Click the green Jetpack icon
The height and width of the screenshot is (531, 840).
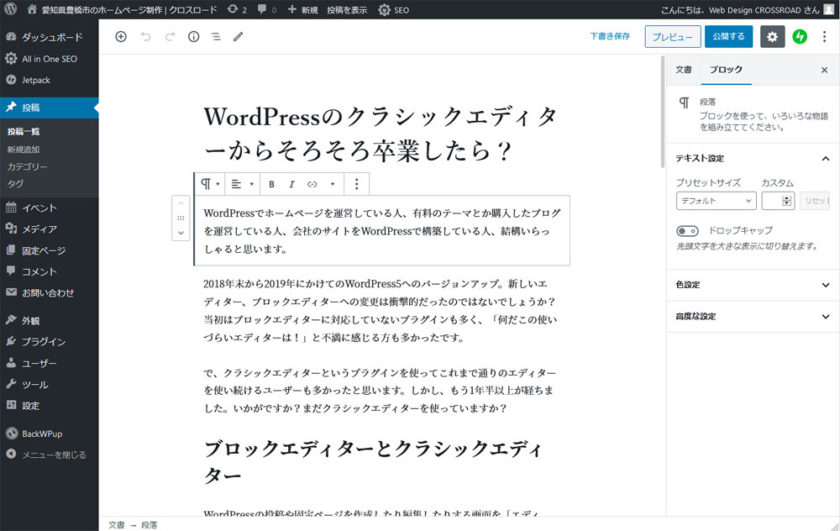(x=800, y=36)
